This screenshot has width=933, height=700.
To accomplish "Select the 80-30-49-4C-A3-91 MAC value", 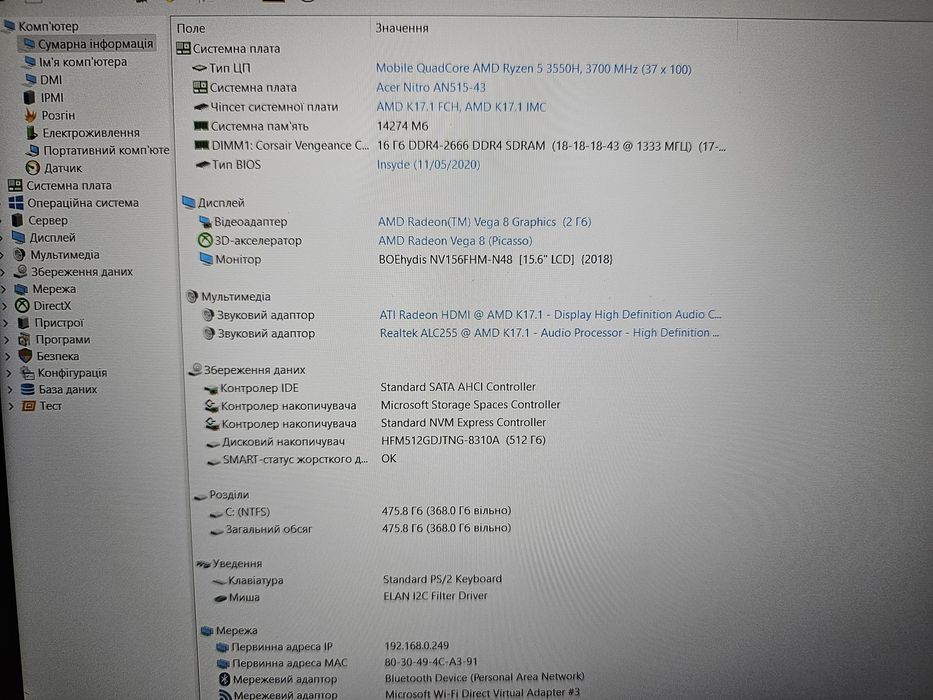I will (x=431, y=662).
